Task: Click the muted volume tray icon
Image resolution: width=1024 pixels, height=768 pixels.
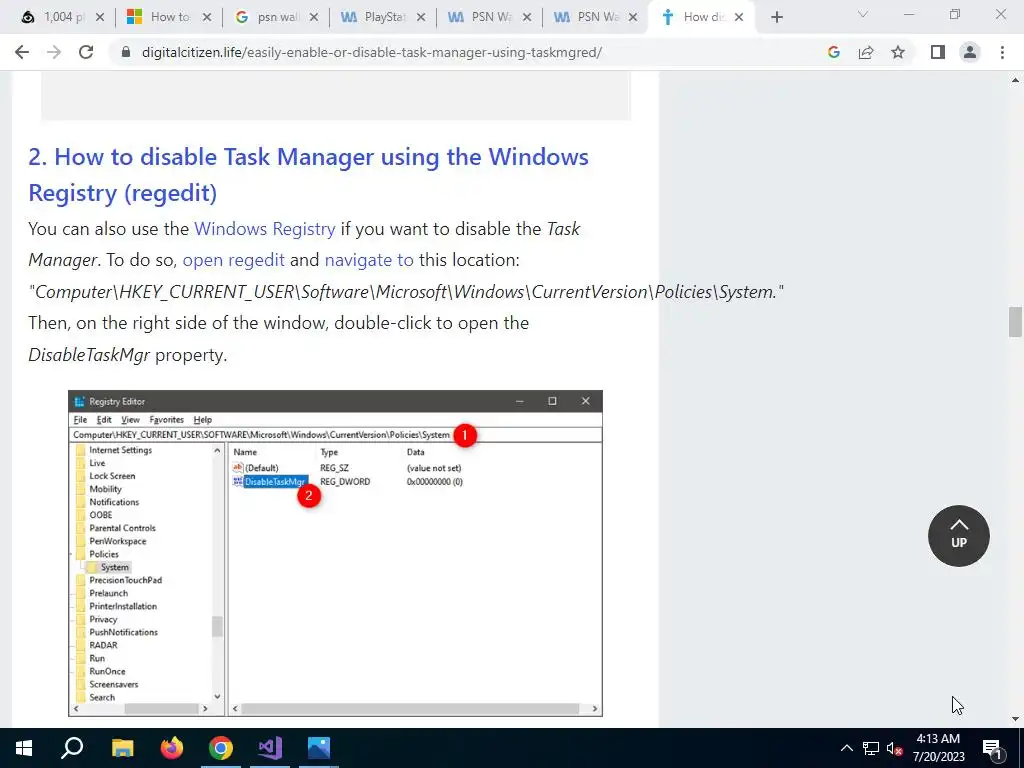Action: click(894, 748)
